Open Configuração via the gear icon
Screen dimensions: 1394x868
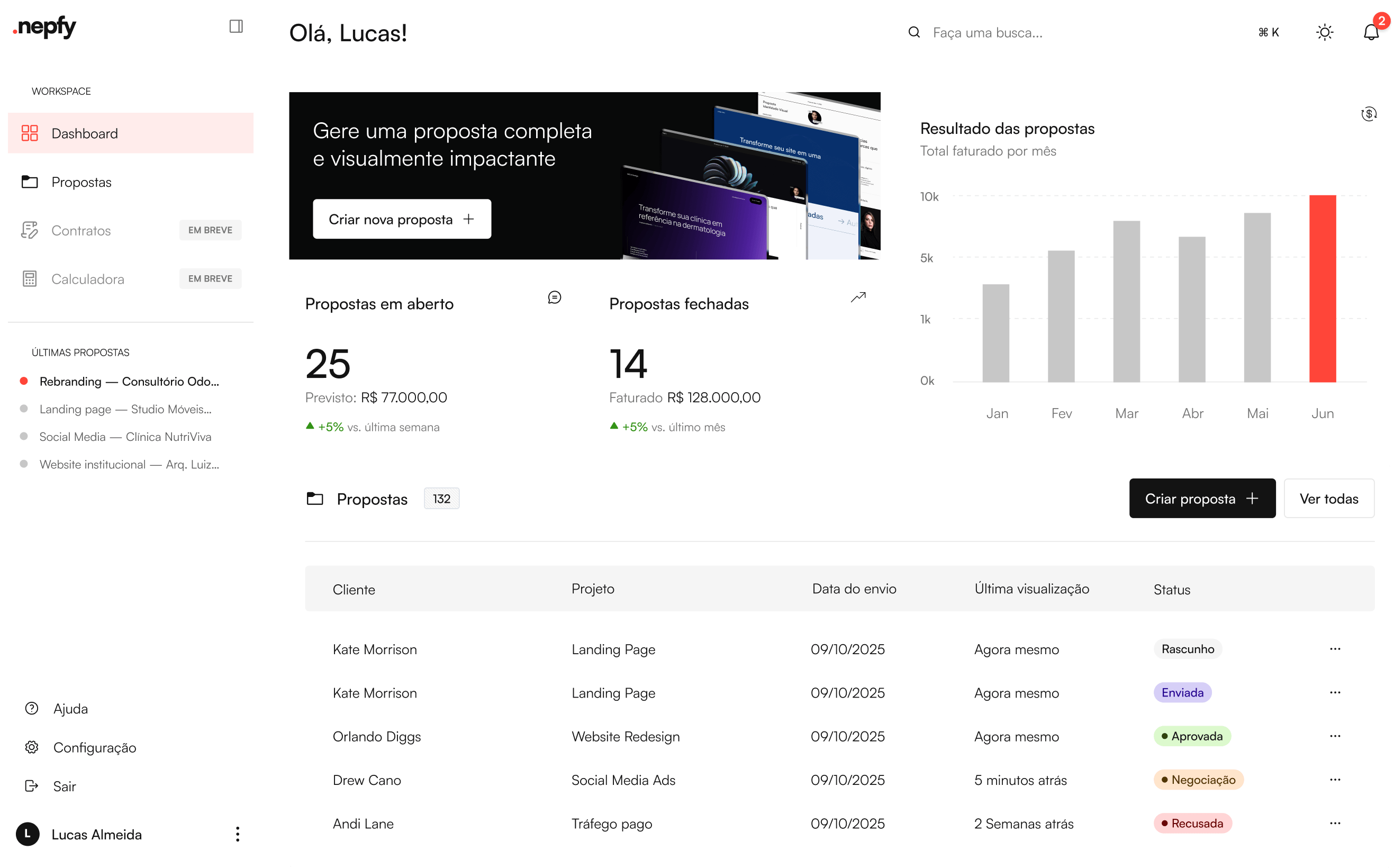point(32,747)
